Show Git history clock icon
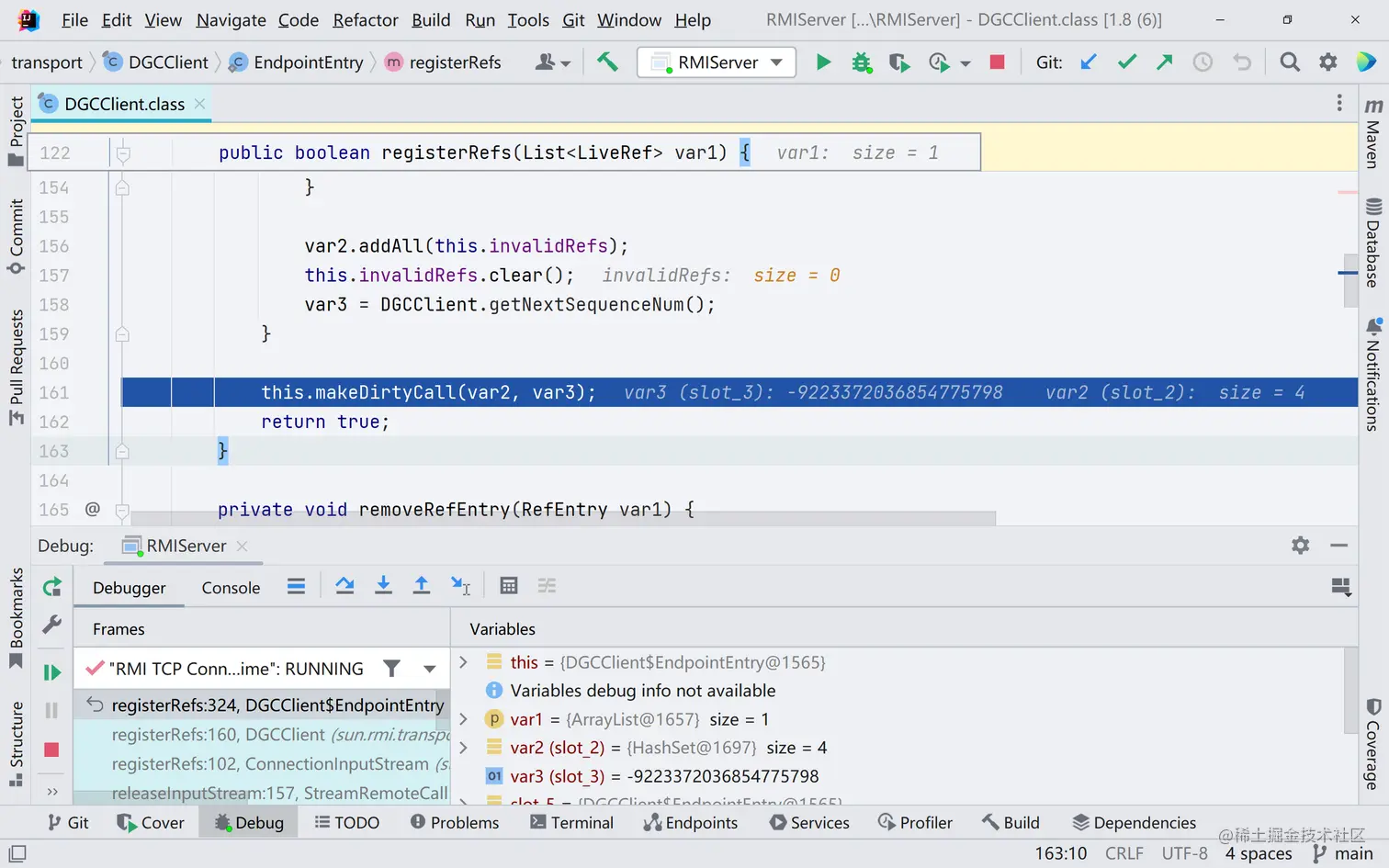Viewport: 1389px width, 868px height. [1203, 62]
